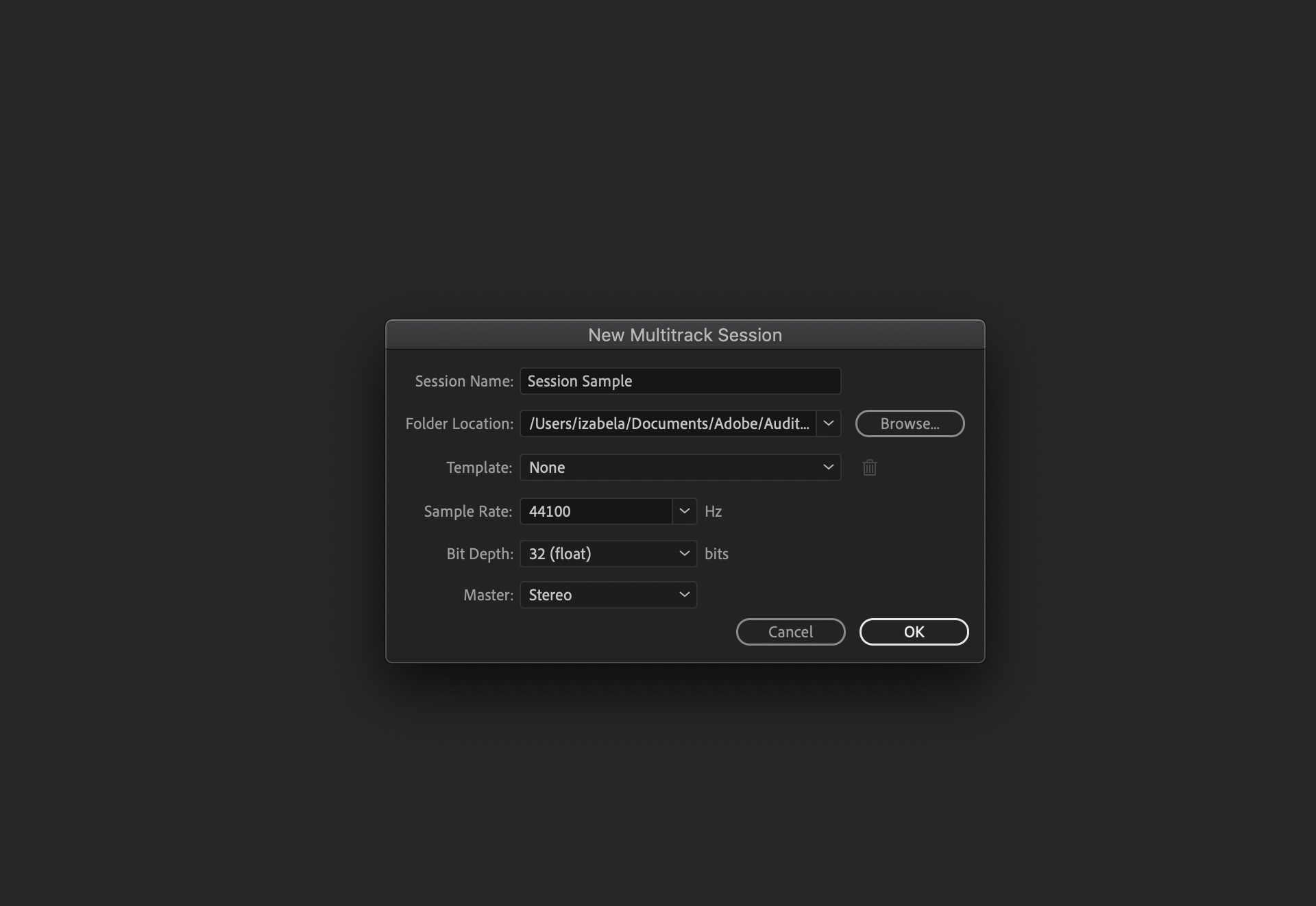This screenshot has height=906, width=1316.
Task: Click the "Sample Rate:" label
Action: pyautogui.click(x=468, y=512)
